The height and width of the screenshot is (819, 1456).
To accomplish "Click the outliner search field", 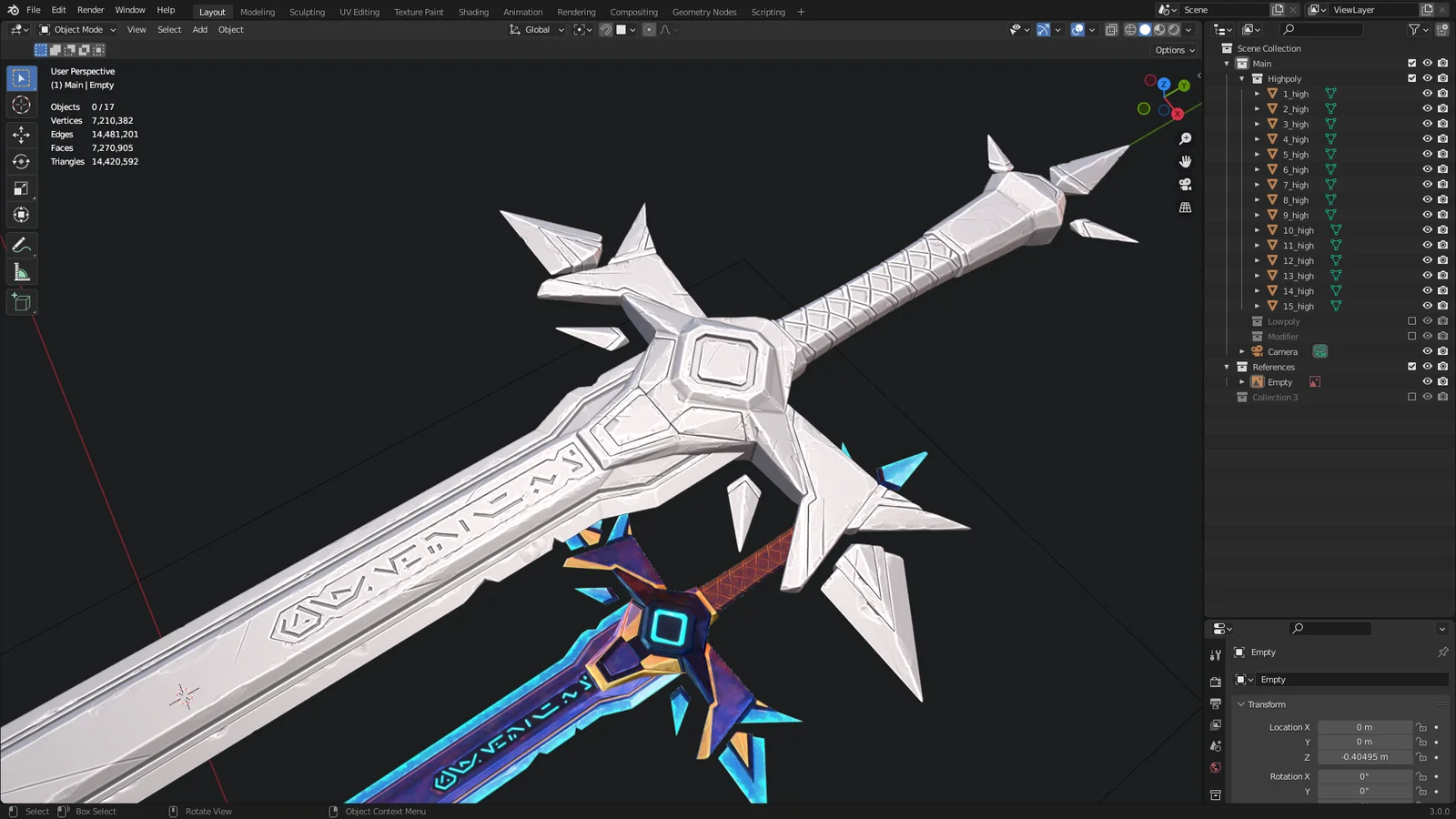I will click(1319, 29).
